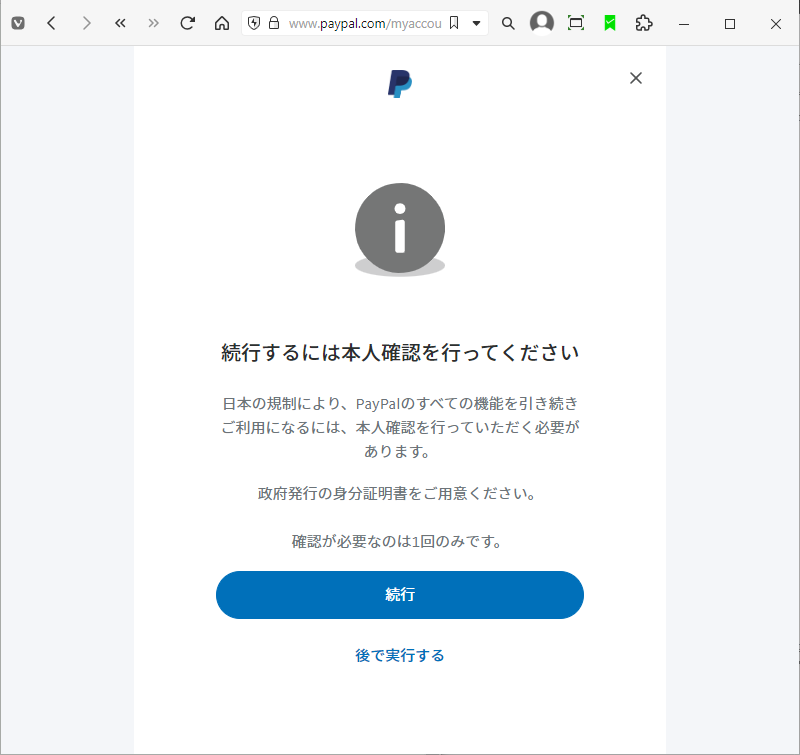Open tracker blocker shield settings
Viewport: 800px width, 755px height.
(254, 23)
